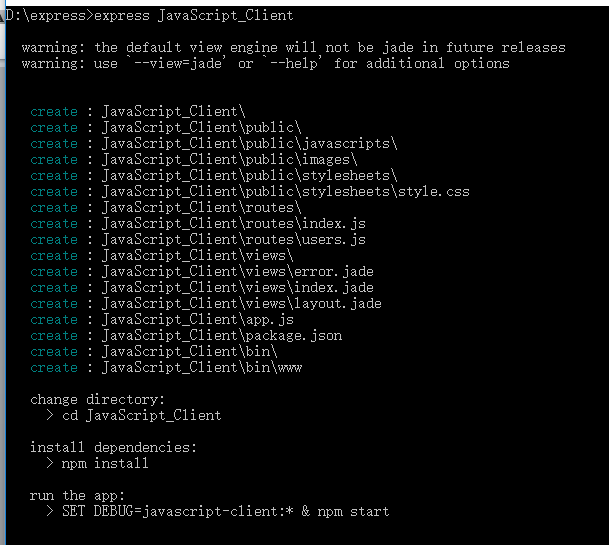Click the JavaScript_Client\app.js path
The width and height of the screenshot is (609, 545).
197,320
